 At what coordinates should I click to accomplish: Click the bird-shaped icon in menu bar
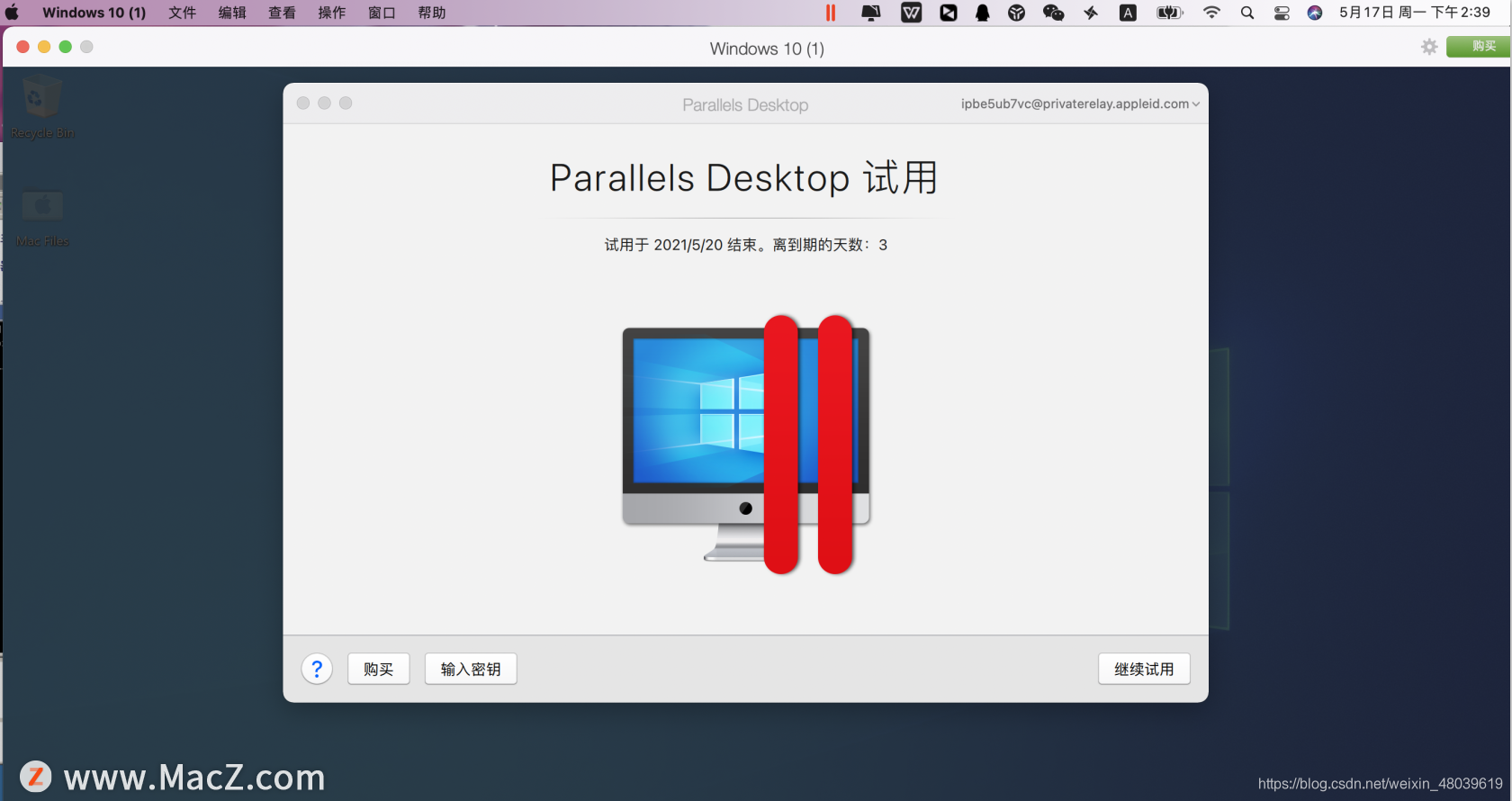[1091, 13]
